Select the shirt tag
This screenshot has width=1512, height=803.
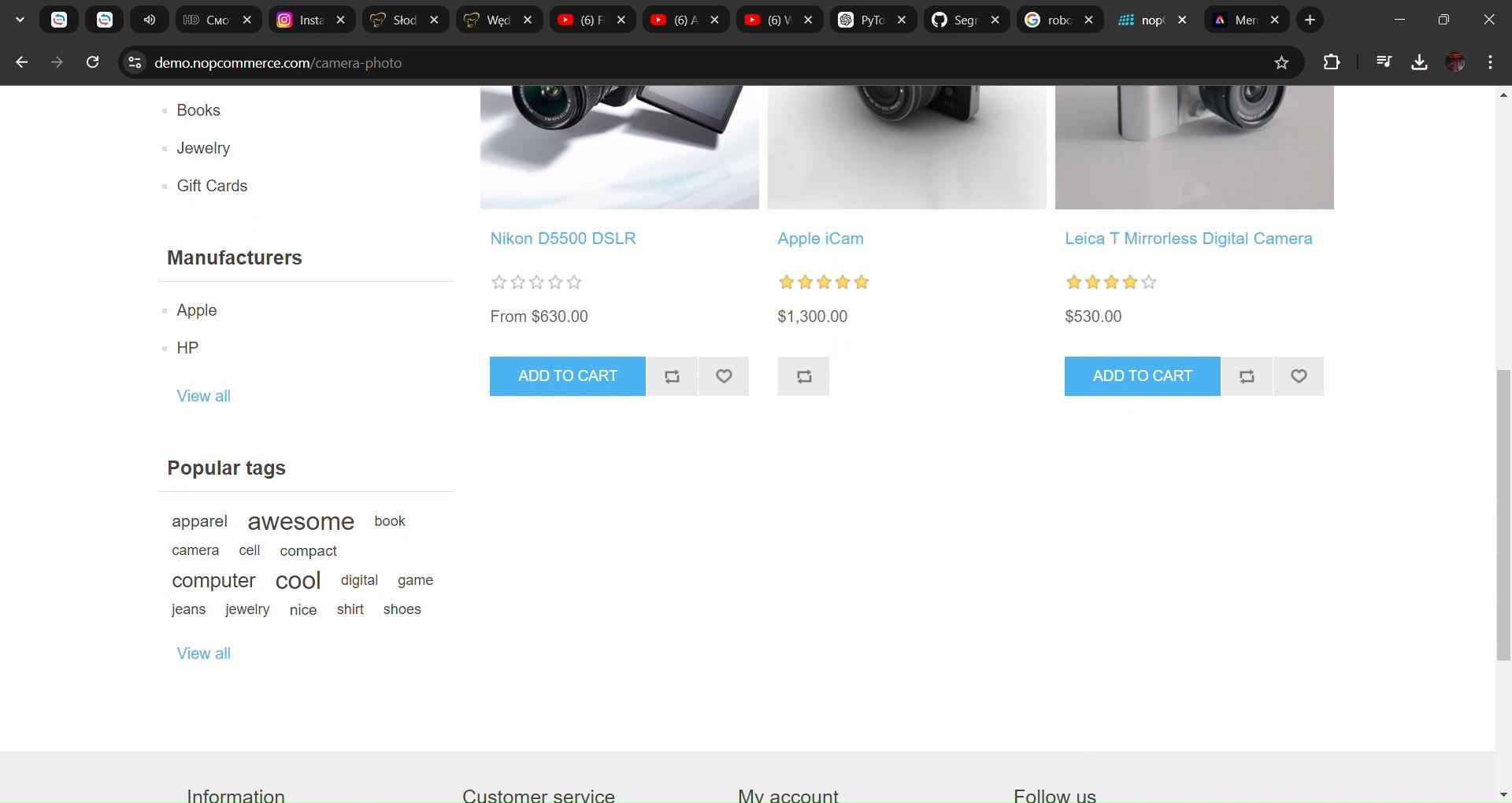click(350, 609)
